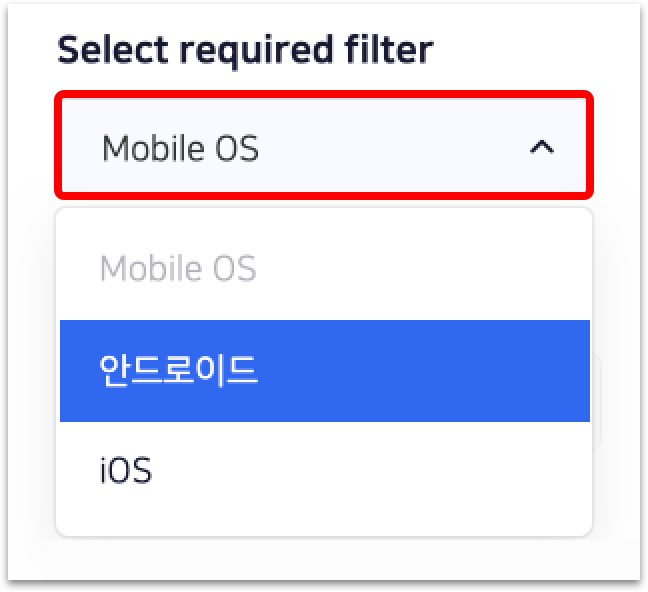
Task: Choose iOS from the dropdown list
Action: (x=126, y=470)
